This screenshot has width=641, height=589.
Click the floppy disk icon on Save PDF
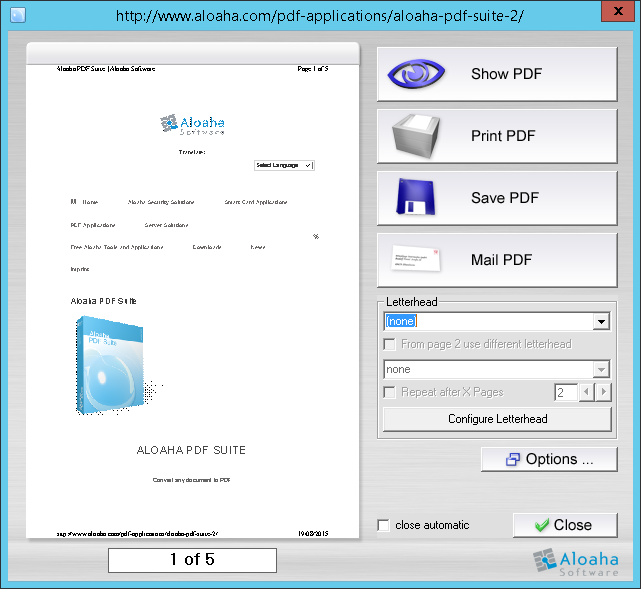click(x=415, y=197)
